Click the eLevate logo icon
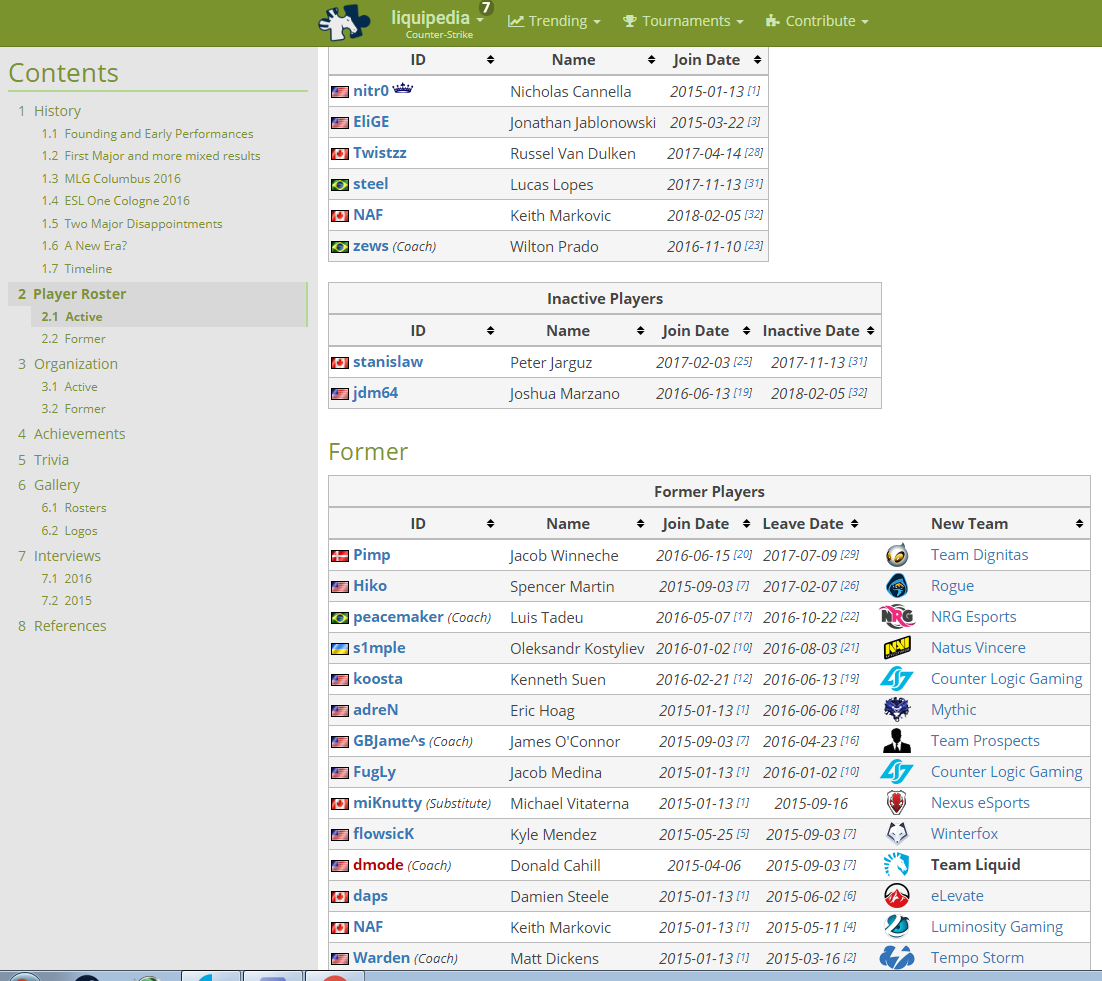This screenshot has height=981, width=1102. tap(897, 895)
